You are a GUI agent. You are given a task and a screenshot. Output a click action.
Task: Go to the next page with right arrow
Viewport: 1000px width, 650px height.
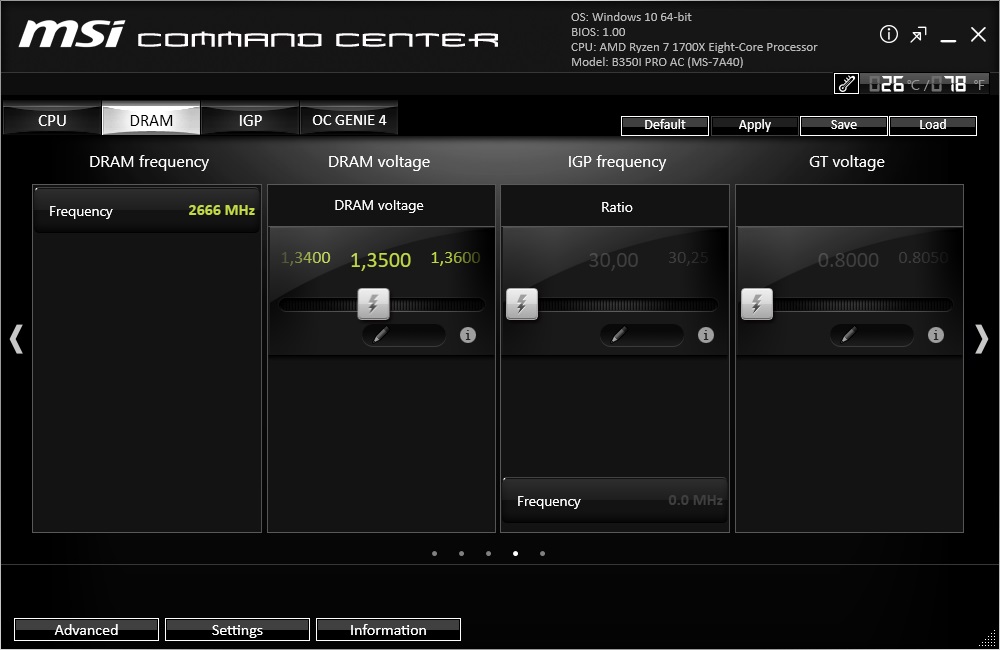tap(982, 339)
